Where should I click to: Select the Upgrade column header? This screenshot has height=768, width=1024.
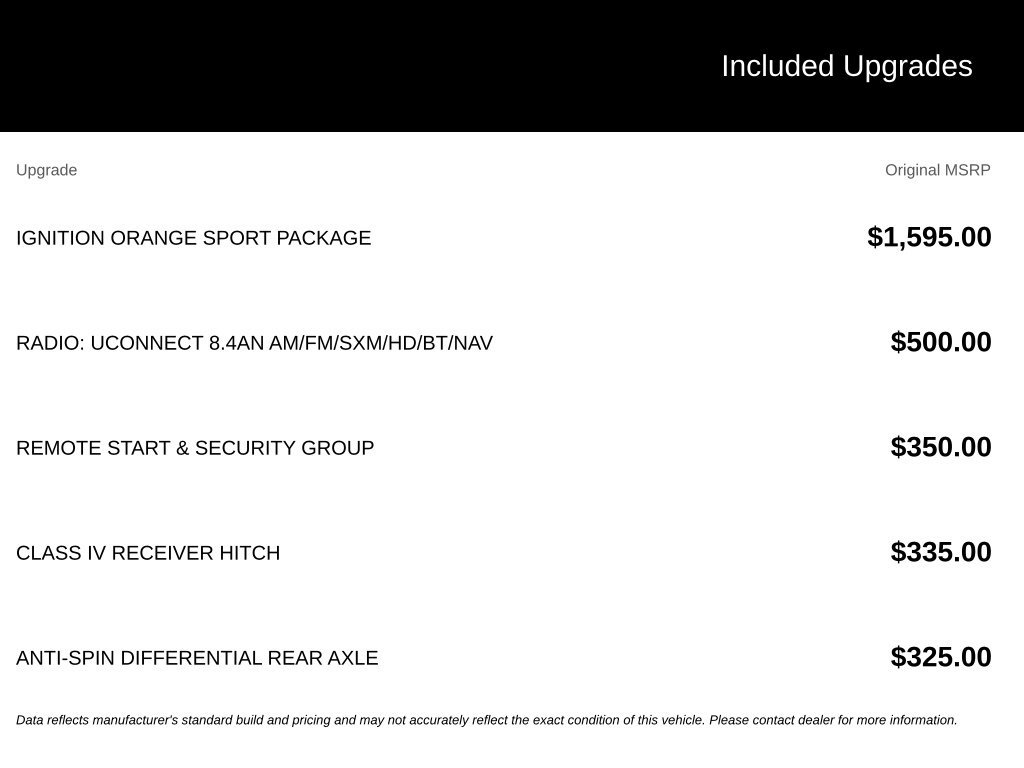[x=46, y=170]
